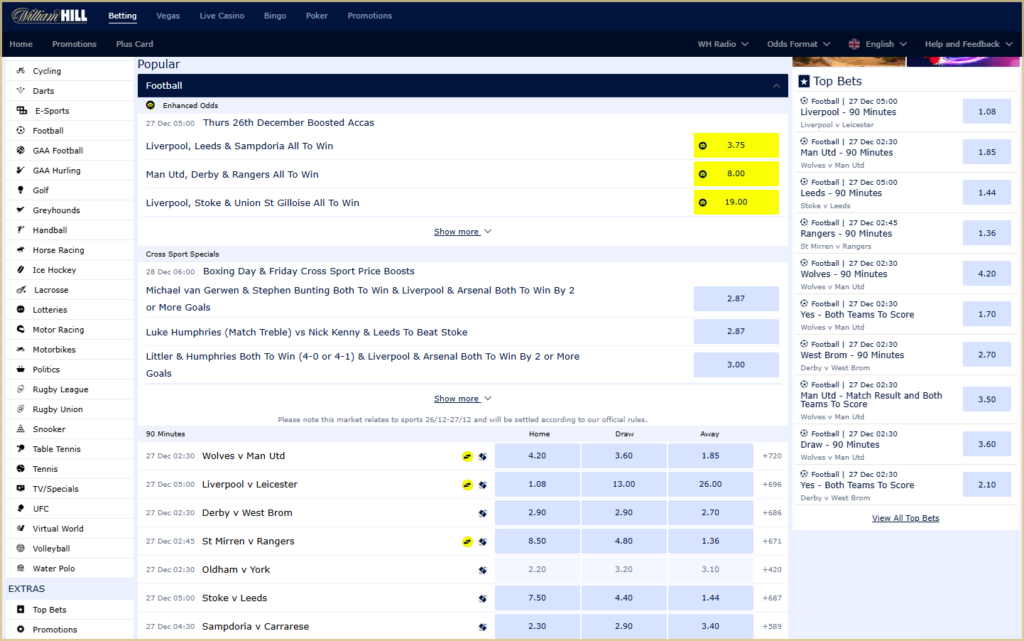Viewport: 1024px width, 641px height.
Task: Select 8.00 odds for Man Utd, Derby & Rangers
Action: tap(736, 174)
